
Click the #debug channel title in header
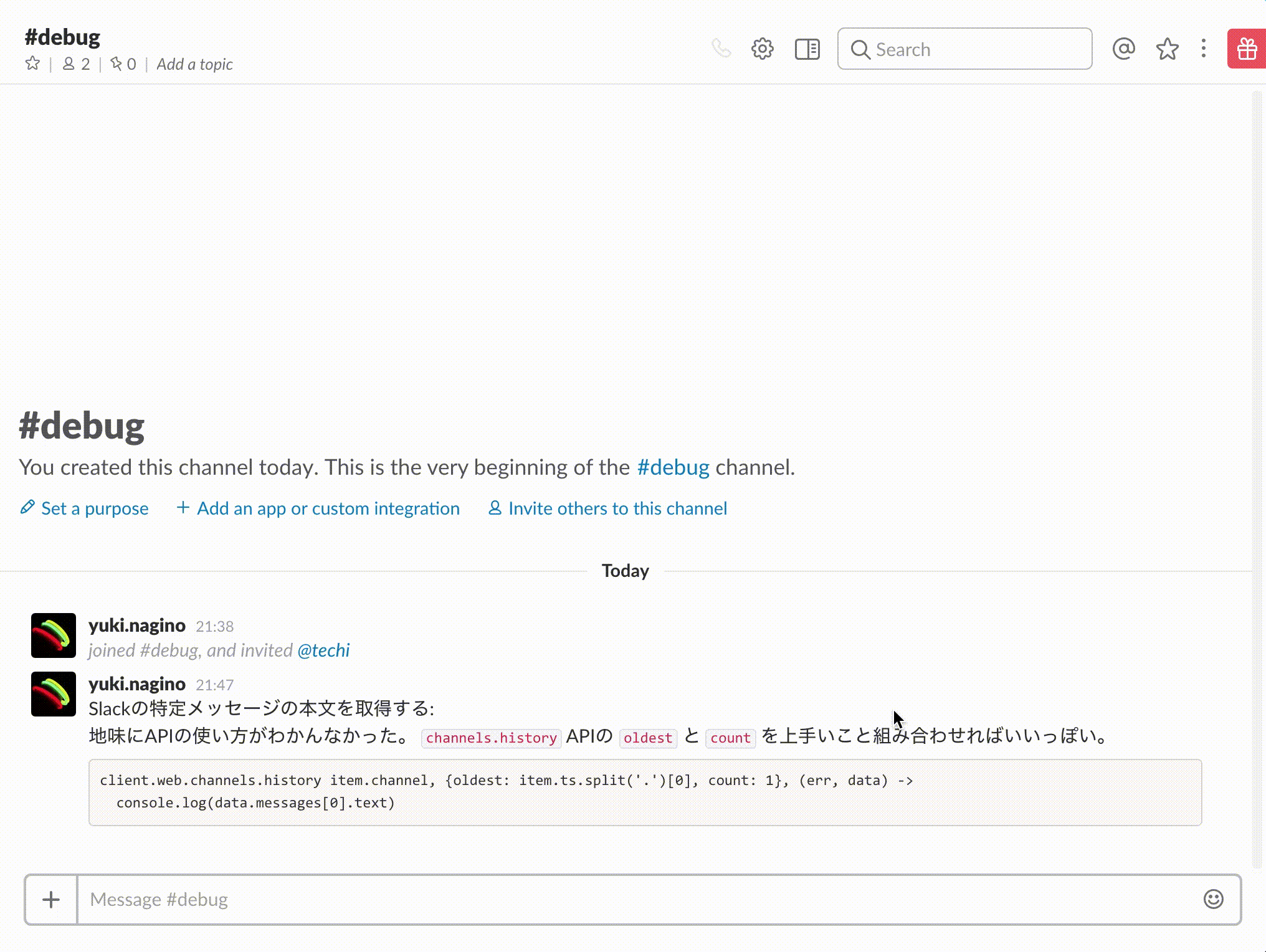62,37
